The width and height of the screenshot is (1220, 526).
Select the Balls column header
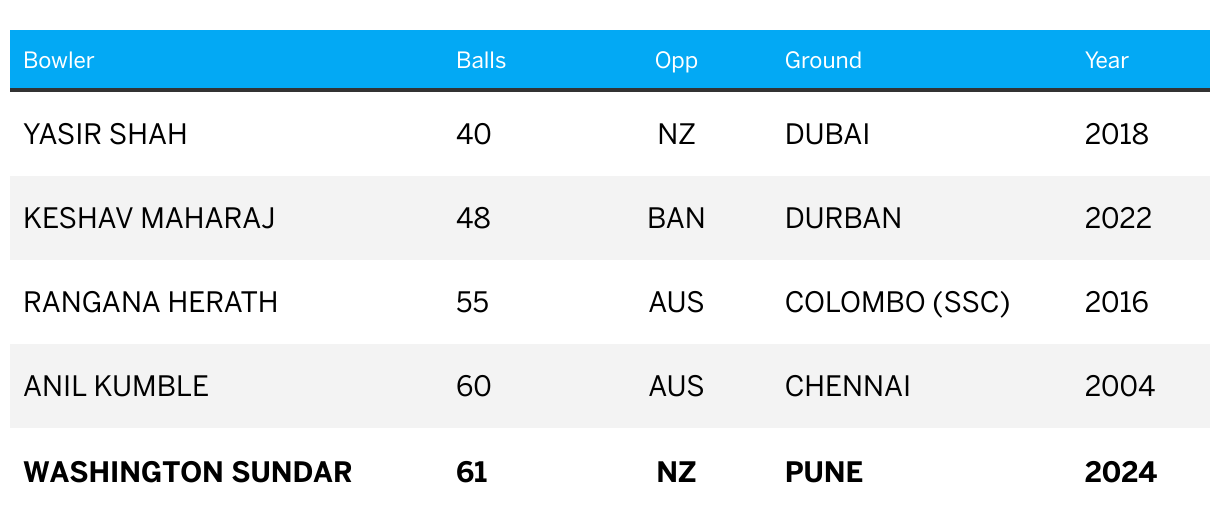481,60
